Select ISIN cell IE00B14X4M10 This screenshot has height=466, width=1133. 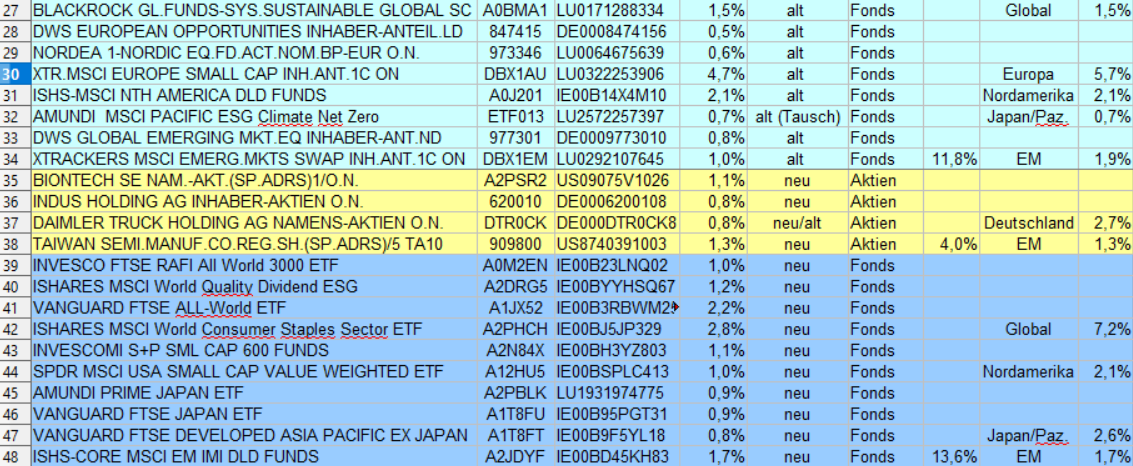(x=617, y=95)
